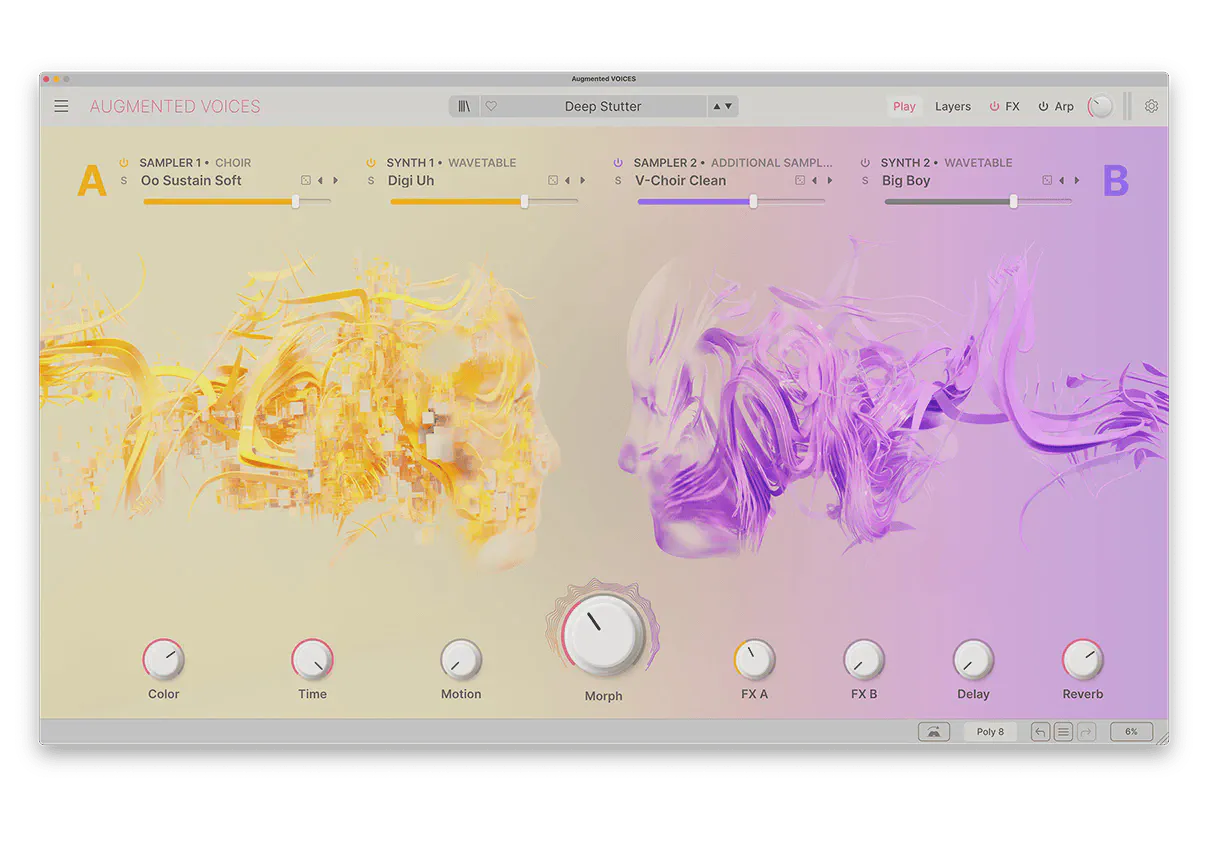
Task: Open the Deep Stutter preset name dropdown
Action: point(603,106)
